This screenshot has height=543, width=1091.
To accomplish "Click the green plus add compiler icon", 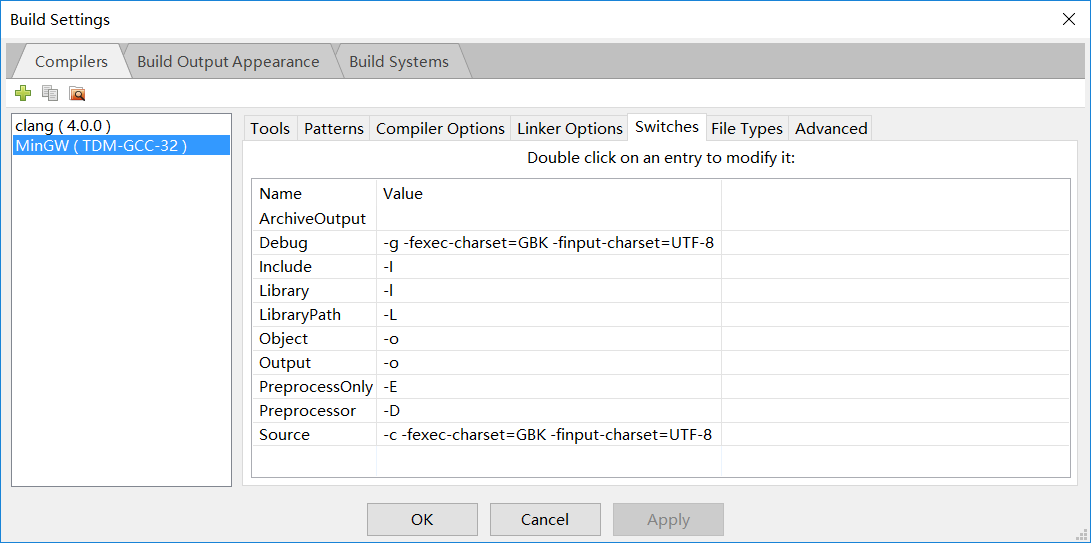I will pos(23,93).
